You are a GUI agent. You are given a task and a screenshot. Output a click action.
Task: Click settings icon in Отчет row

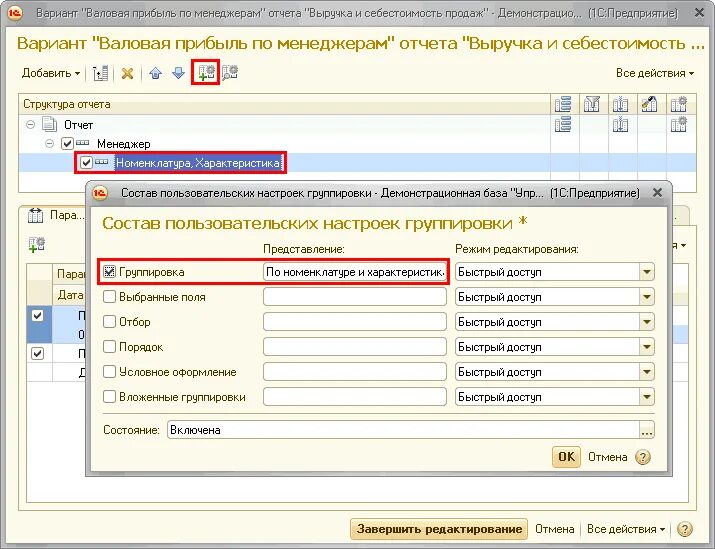[679, 124]
